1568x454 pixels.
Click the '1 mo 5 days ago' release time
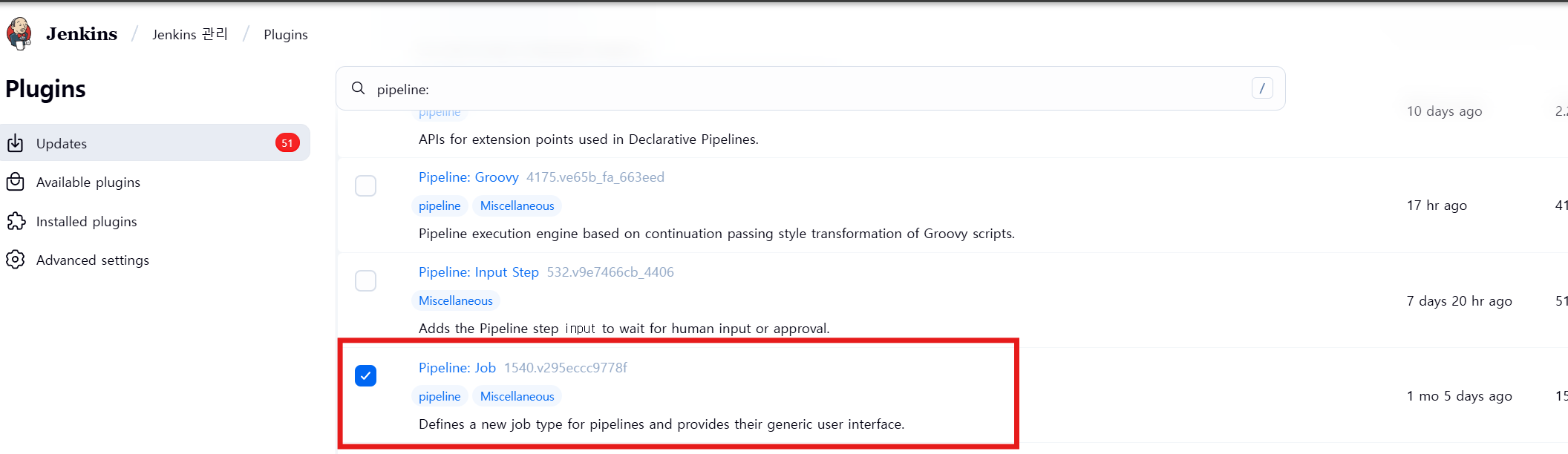coord(1460,396)
